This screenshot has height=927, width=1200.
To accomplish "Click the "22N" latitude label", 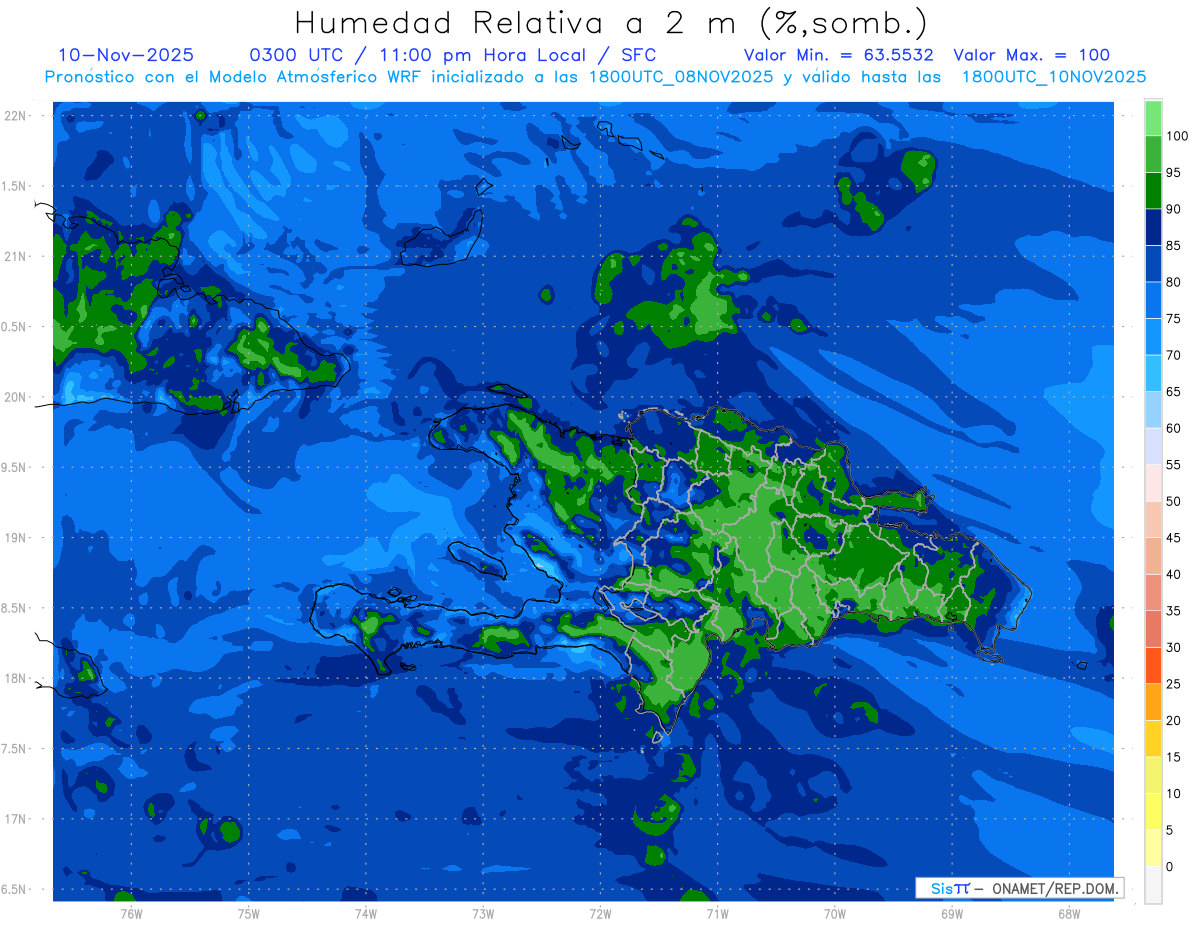I will [15, 116].
